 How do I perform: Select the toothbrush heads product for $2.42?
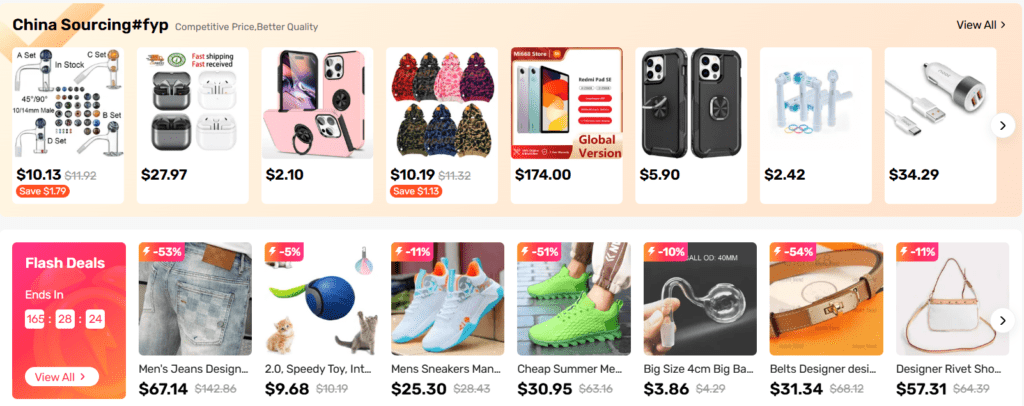816,103
